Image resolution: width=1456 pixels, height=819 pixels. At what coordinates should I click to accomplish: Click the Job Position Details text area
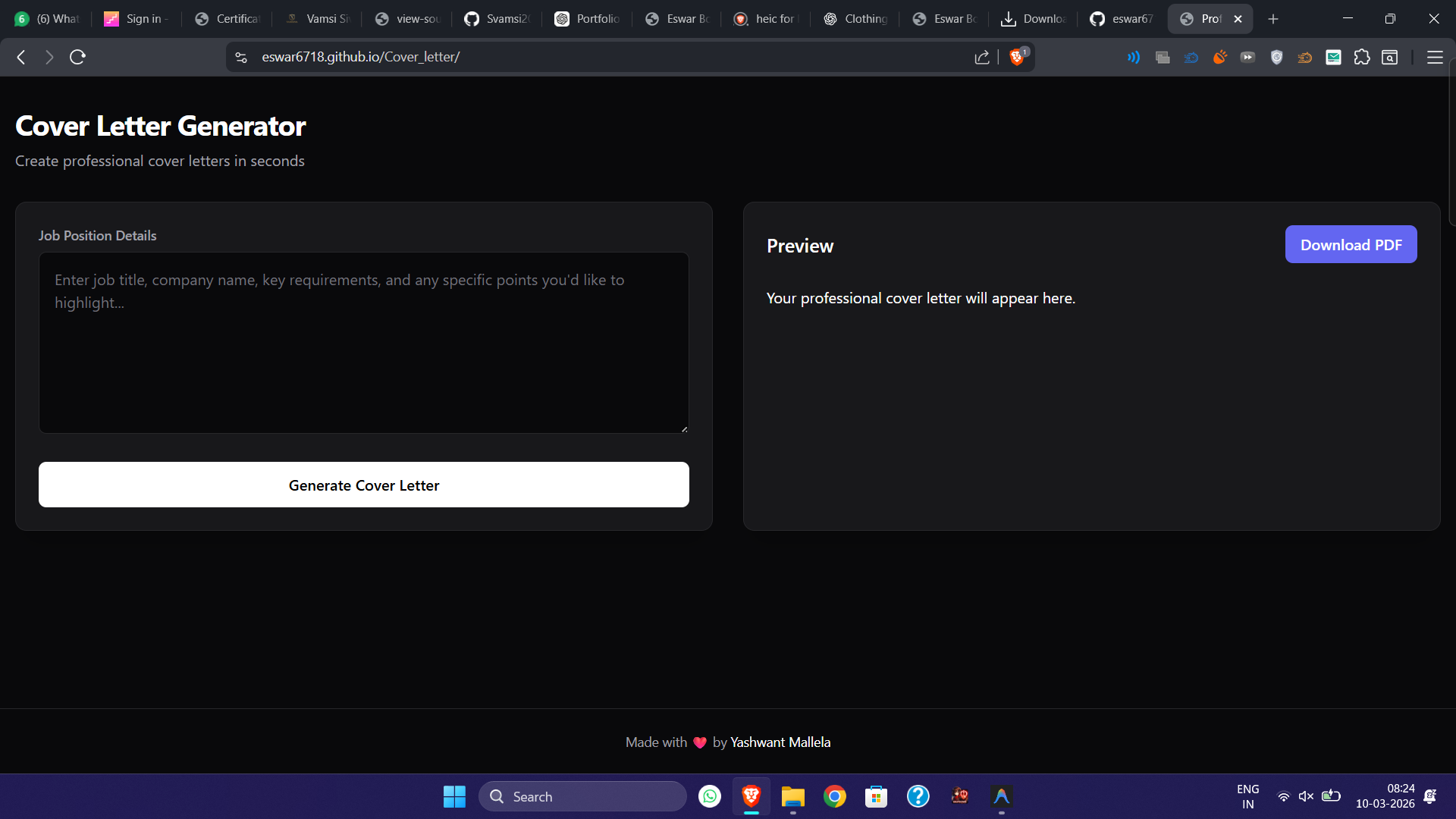pyautogui.click(x=364, y=343)
